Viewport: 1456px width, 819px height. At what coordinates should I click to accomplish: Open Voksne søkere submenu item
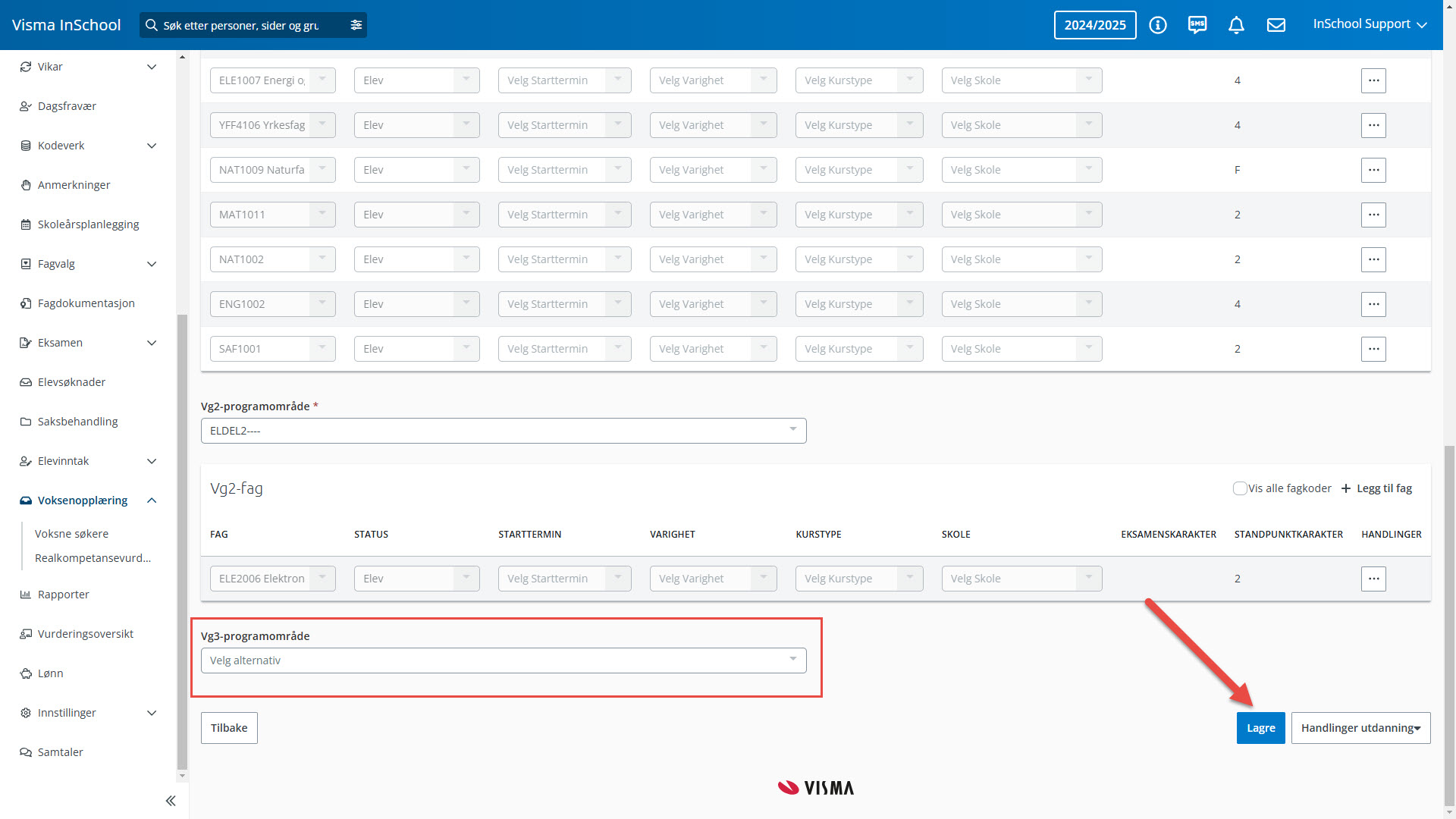(71, 534)
